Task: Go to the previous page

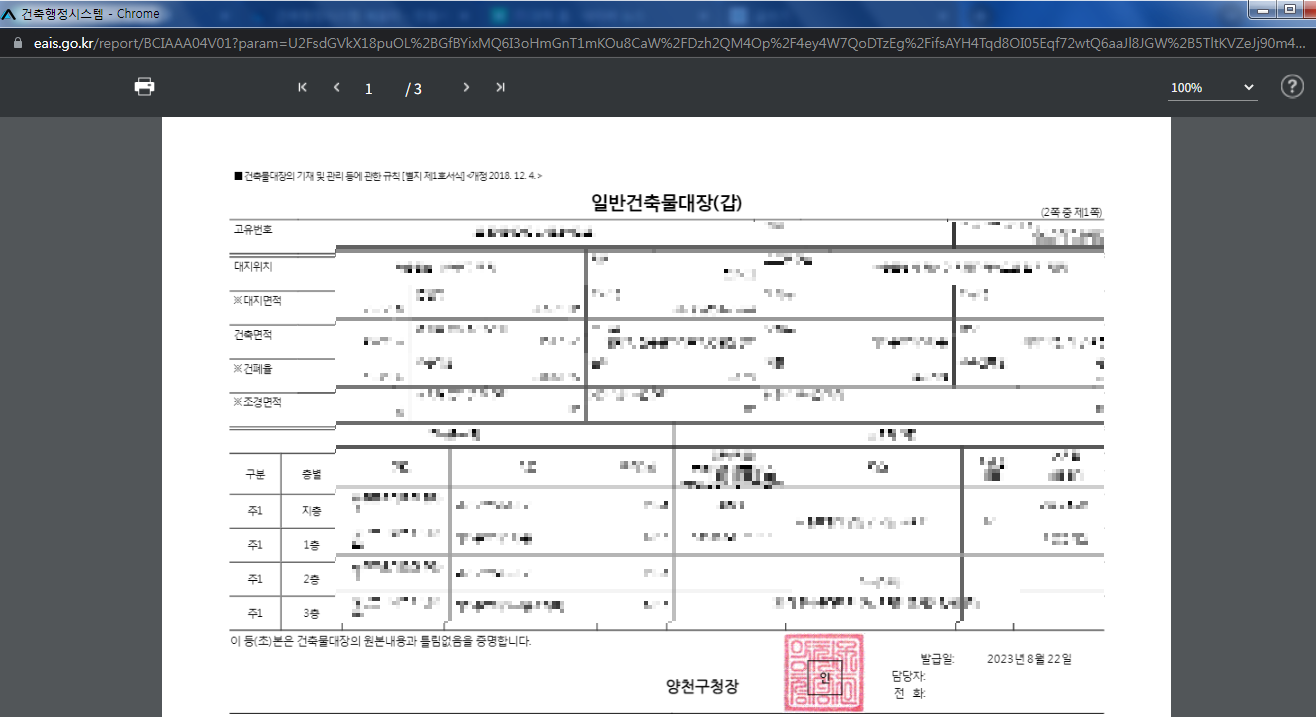Action: [x=337, y=87]
